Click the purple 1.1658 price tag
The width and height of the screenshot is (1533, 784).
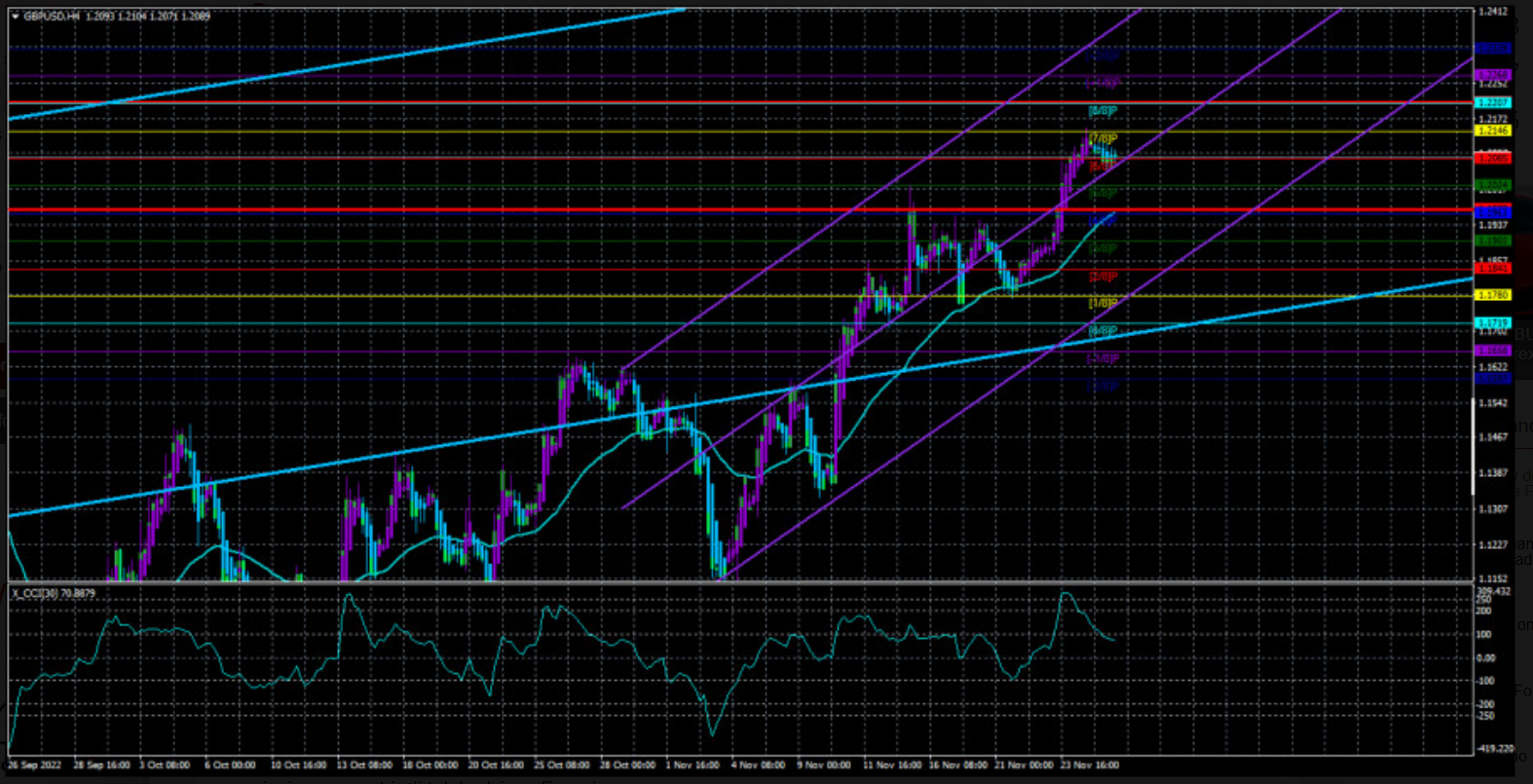click(x=1493, y=351)
